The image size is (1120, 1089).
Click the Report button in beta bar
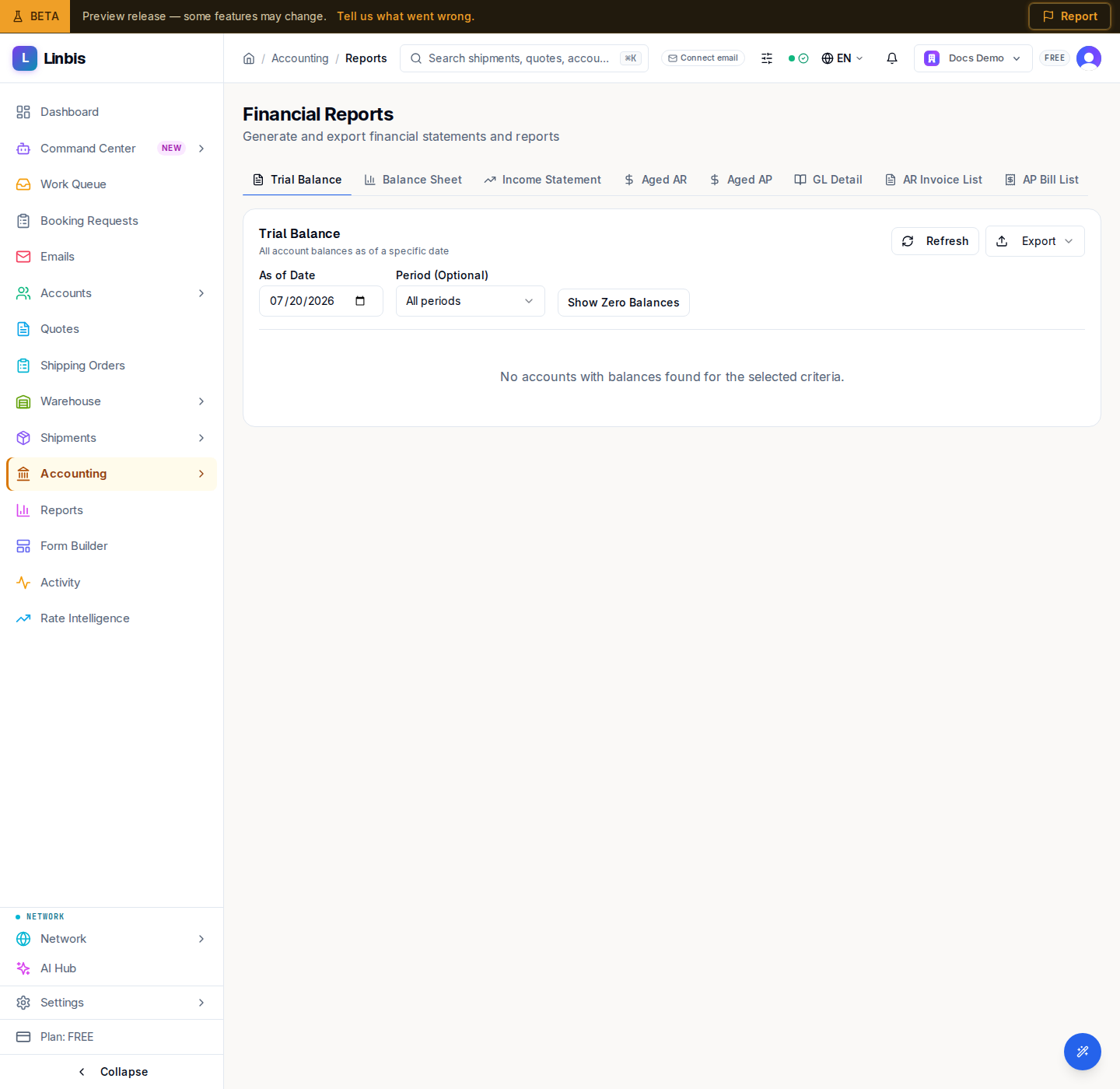[1069, 16]
